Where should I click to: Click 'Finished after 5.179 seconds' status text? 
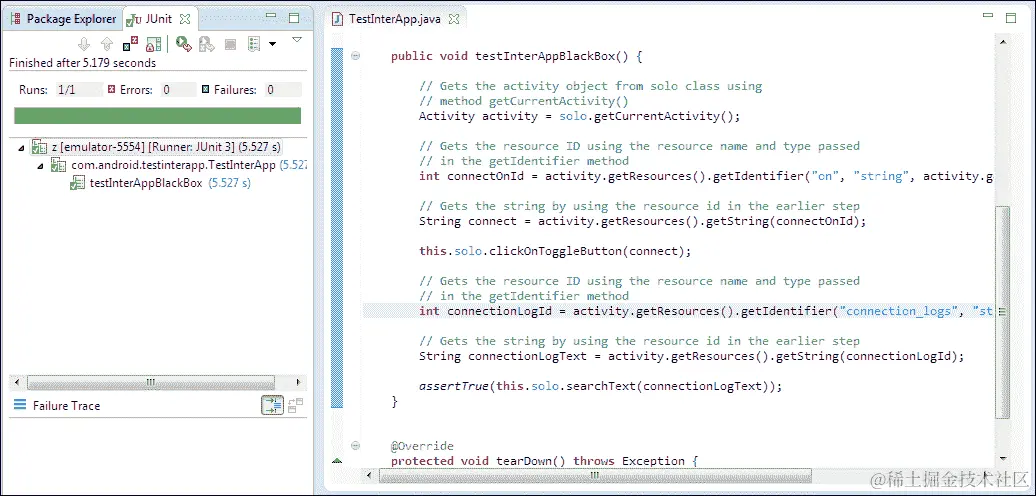pyautogui.click(x=83, y=63)
